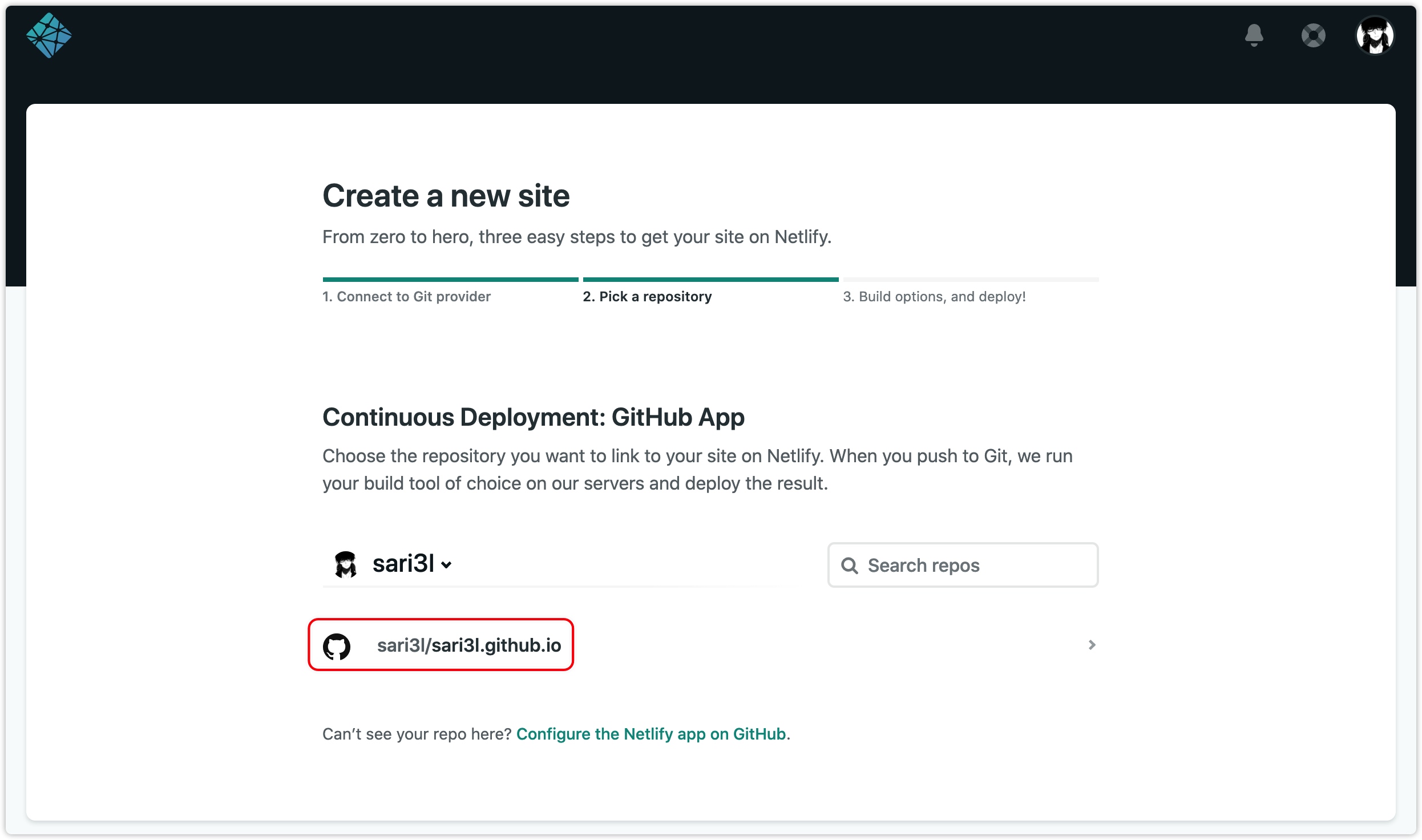Screen dimensions: 1422x840
Task: Go to step 1 Connect to Git provider
Action: click(x=406, y=297)
